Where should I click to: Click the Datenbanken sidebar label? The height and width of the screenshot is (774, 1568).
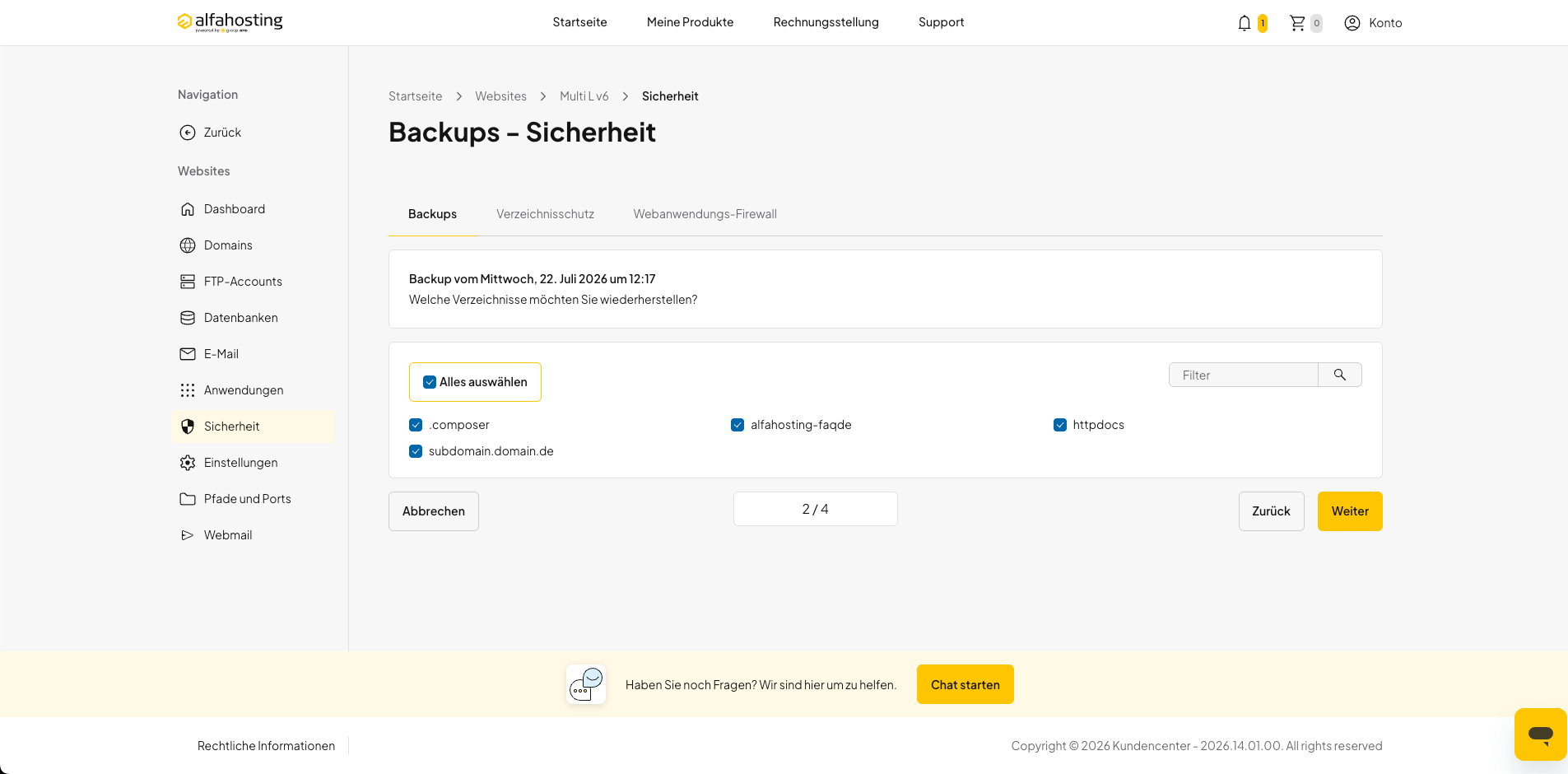241,318
